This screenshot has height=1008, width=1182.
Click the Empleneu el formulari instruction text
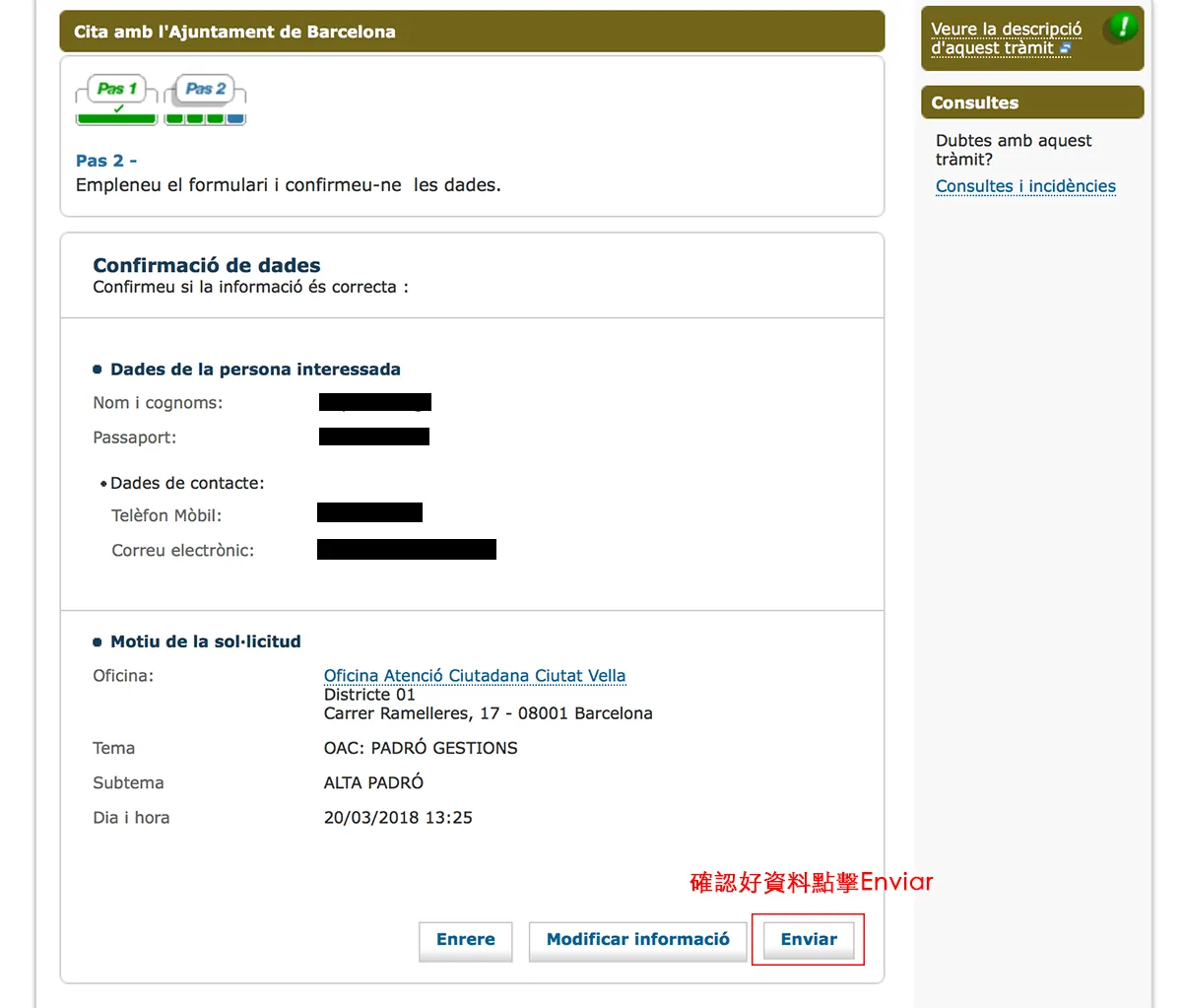pyautogui.click(x=288, y=184)
